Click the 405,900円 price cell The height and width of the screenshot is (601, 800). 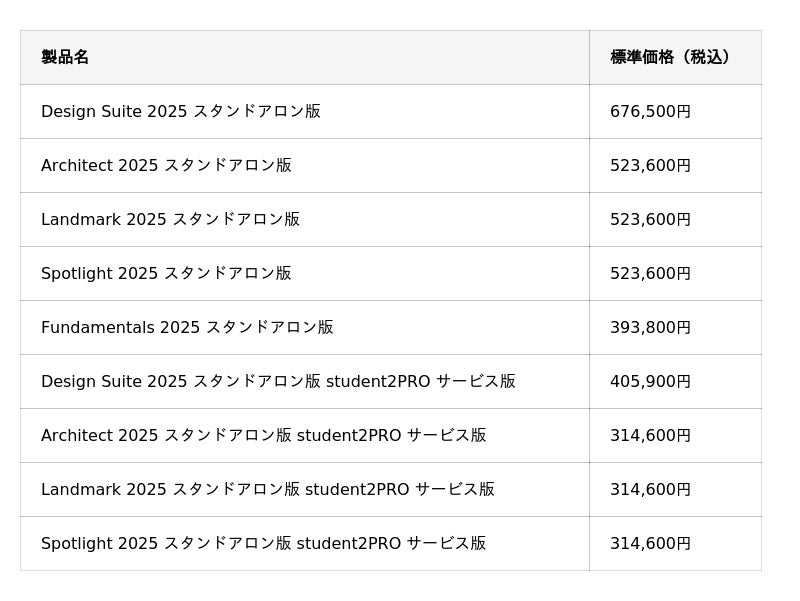(650, 382)
